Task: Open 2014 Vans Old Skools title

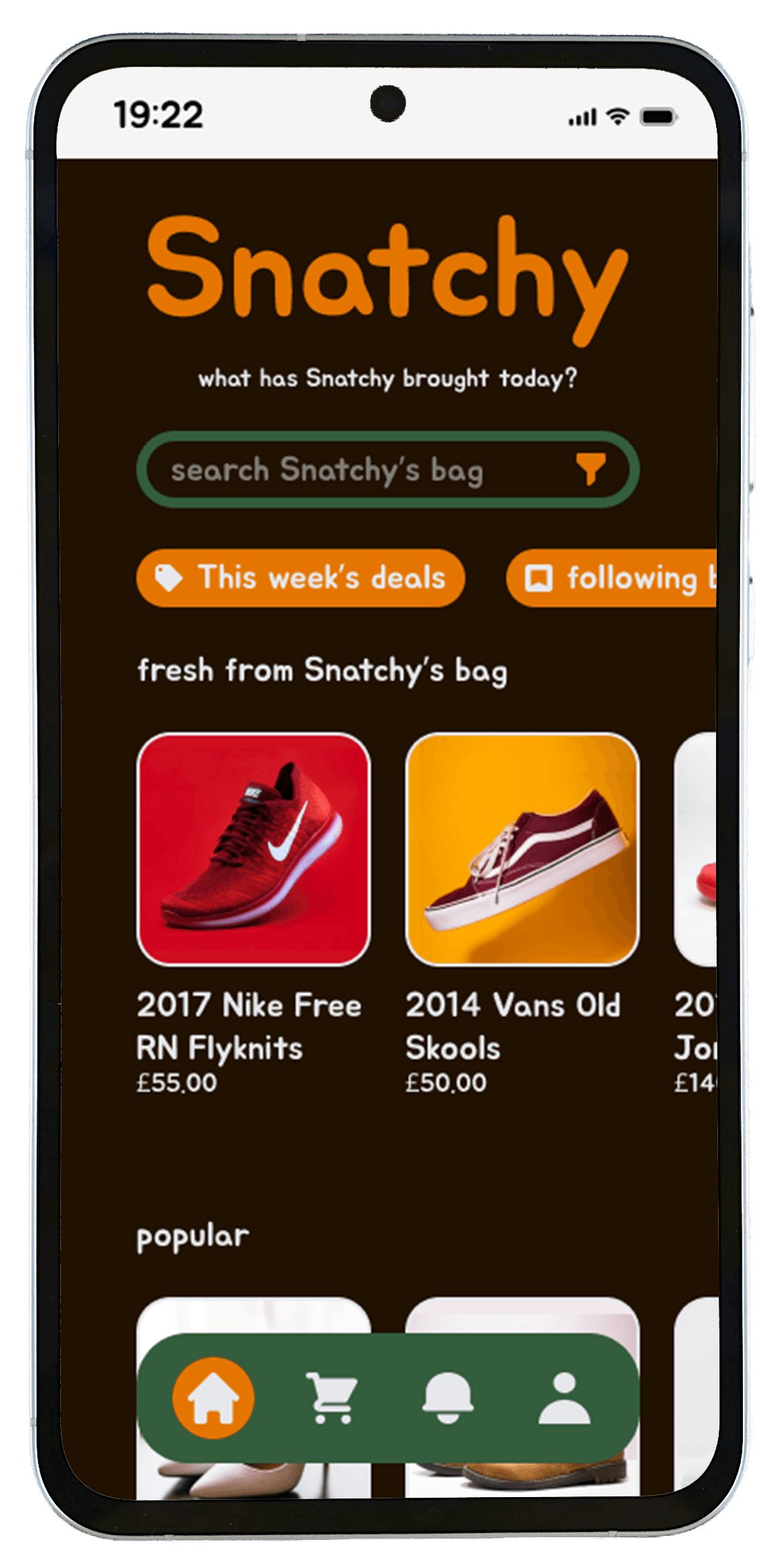Action: (x=513, y=1026)
